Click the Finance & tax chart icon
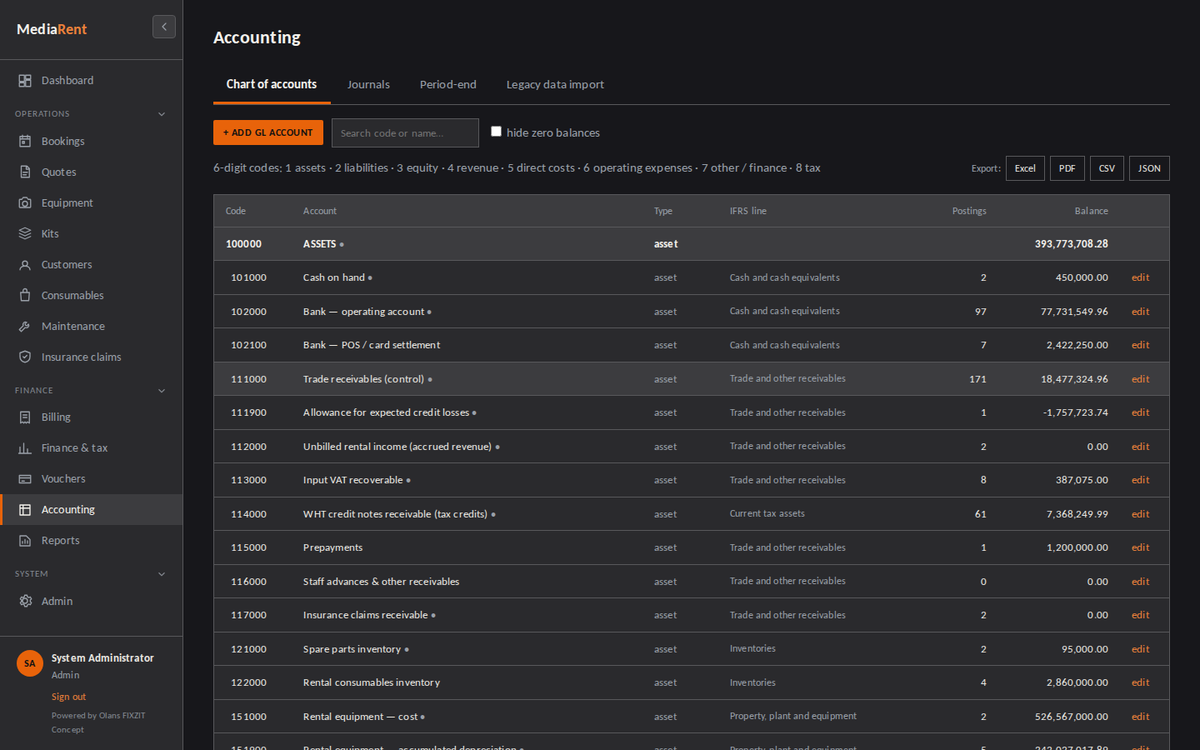This screenshot has height=750, width=1200. [25, 448]
